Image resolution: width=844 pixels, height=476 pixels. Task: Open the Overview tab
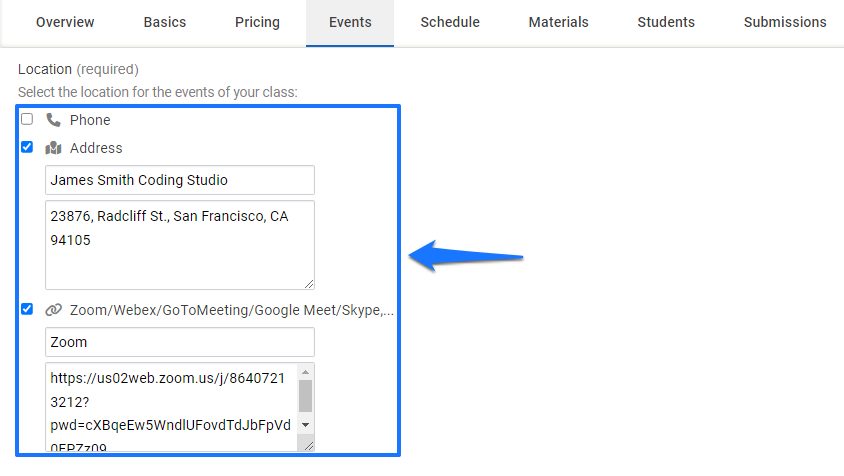click(x=65, y=22)
